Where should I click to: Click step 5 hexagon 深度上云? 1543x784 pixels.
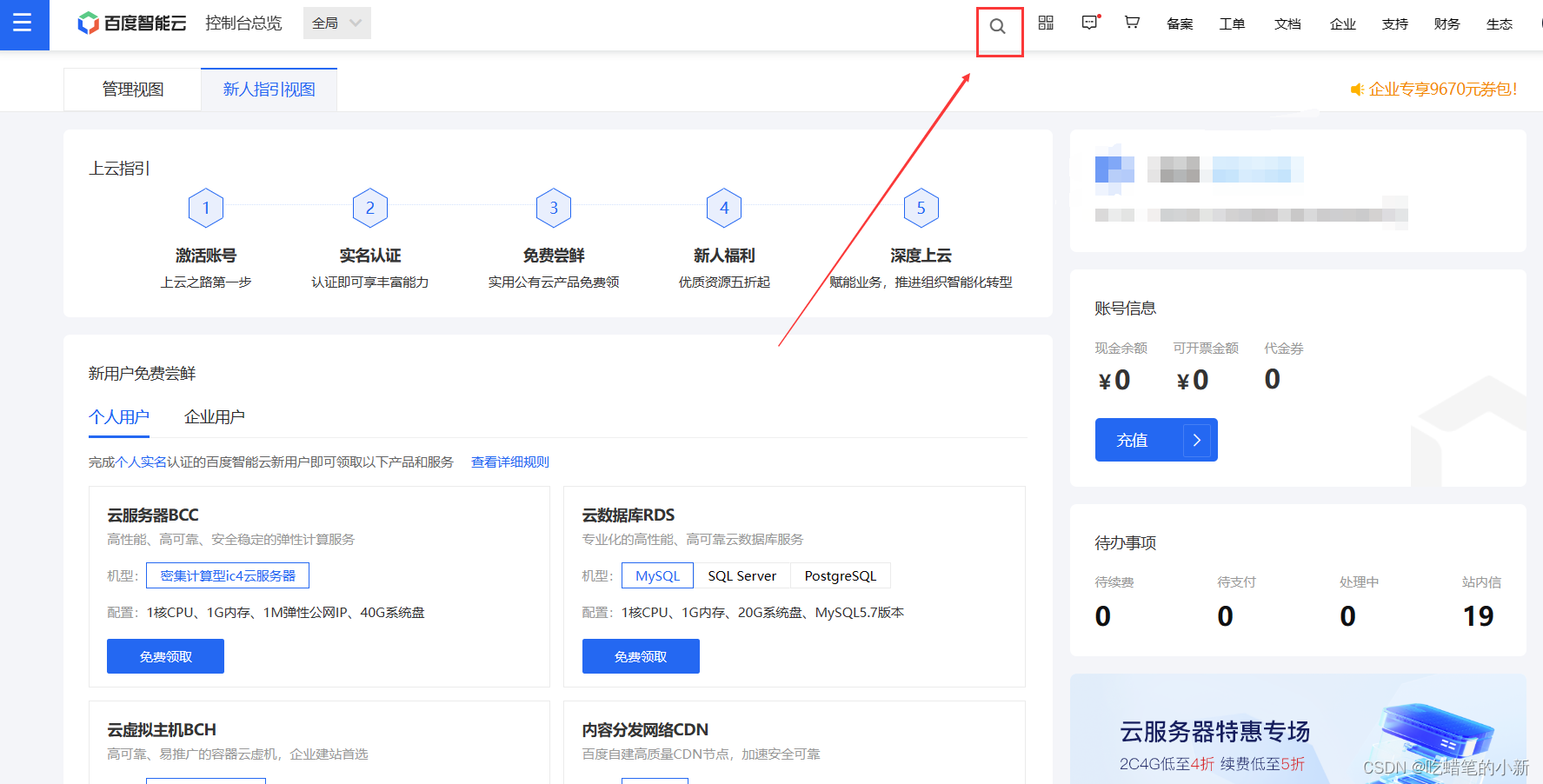point(921,208)
